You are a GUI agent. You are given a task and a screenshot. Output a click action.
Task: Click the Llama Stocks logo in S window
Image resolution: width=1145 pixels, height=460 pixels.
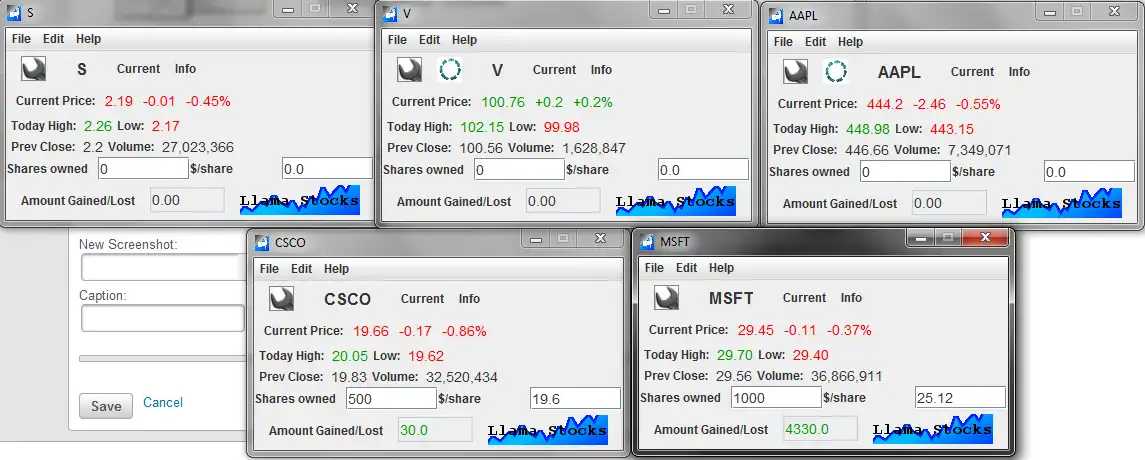pos(300,201)
